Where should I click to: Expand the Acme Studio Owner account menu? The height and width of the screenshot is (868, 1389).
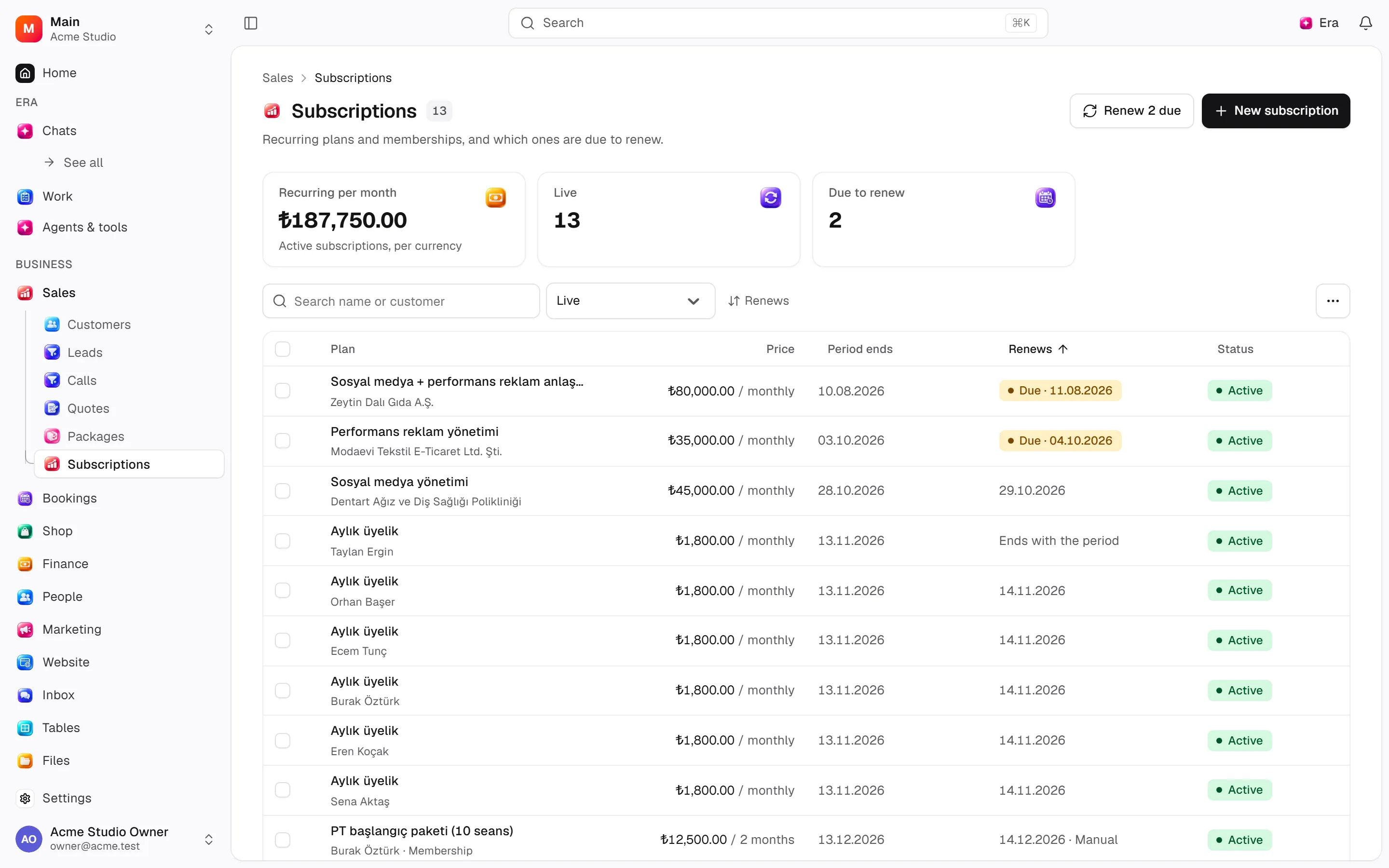point(115,839)
